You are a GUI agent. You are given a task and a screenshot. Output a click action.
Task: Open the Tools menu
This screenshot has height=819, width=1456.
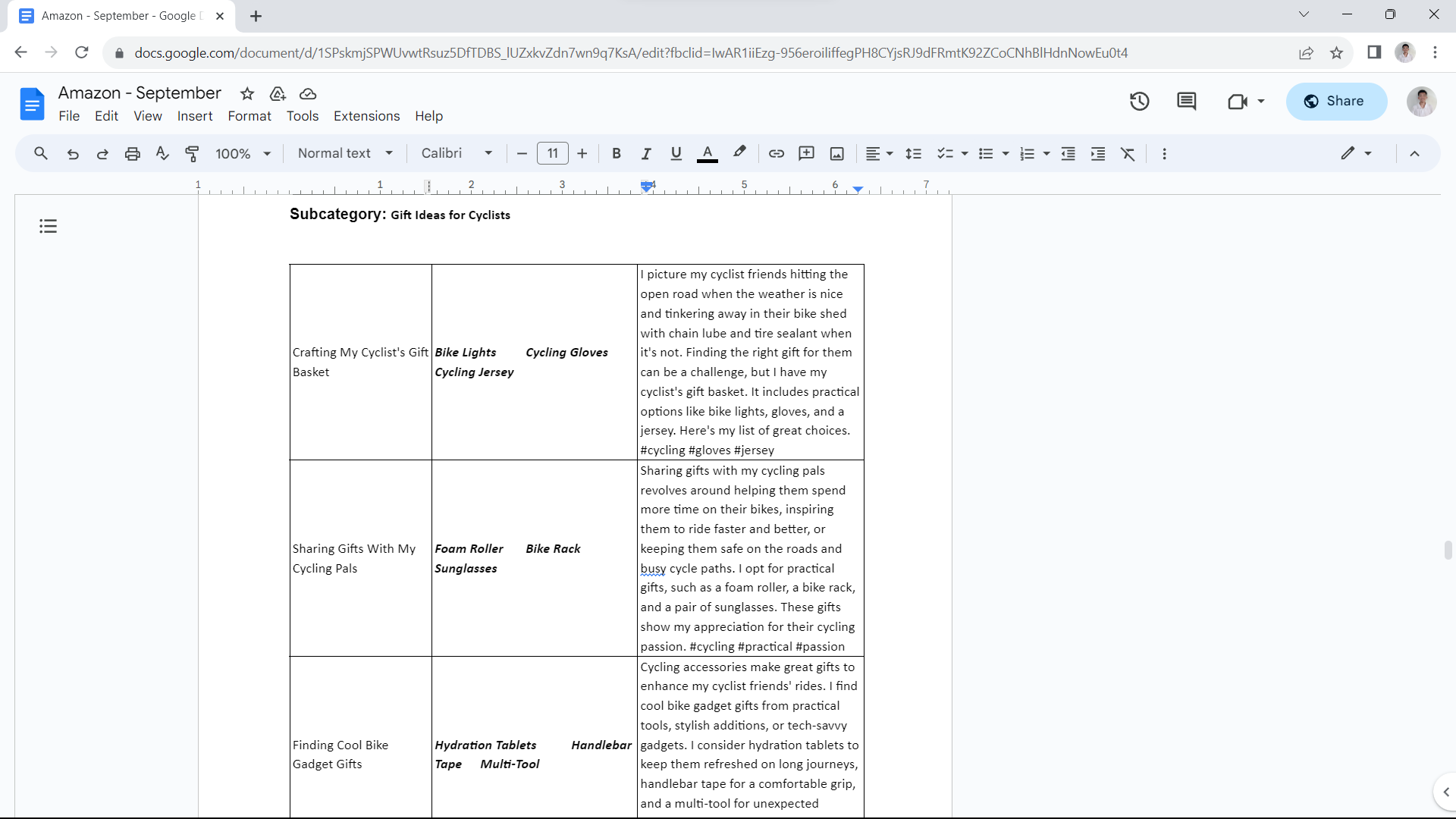coord(303,116)
